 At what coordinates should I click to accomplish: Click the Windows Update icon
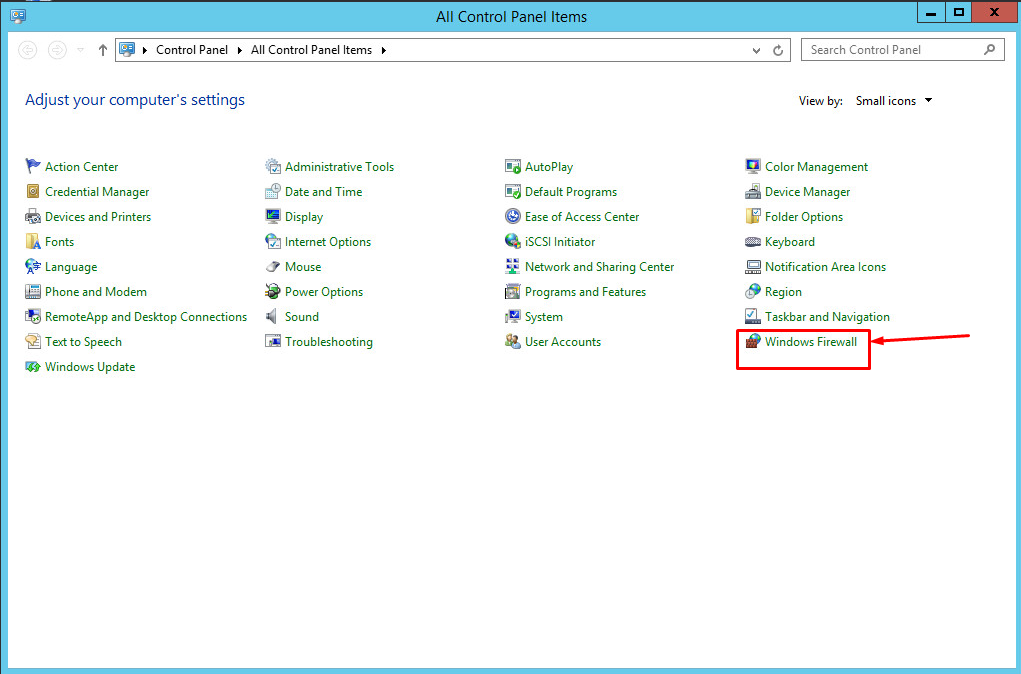coord(33,367)
